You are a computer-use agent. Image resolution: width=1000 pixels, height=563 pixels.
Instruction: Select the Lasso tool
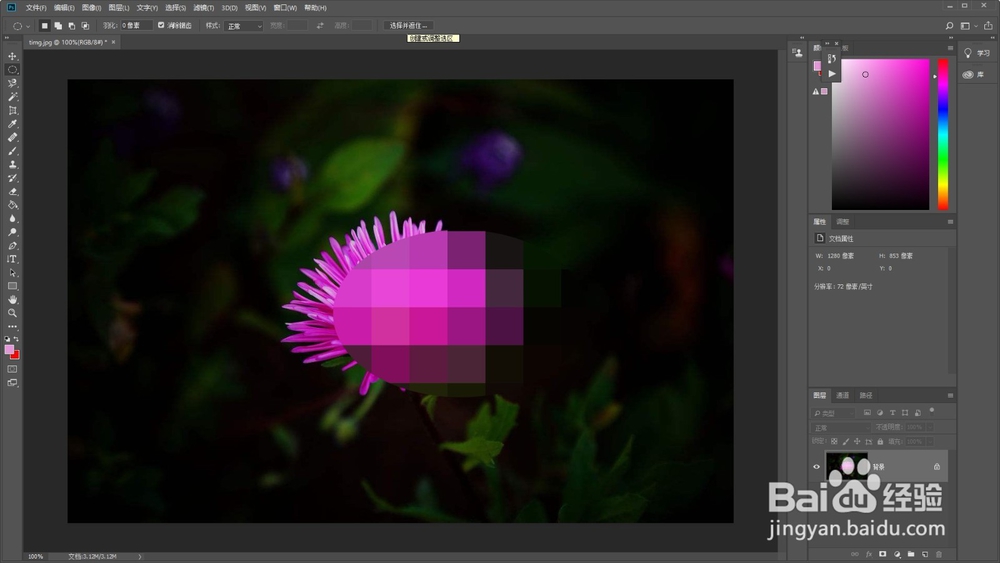pyautogui.click(x=12, y=83)
